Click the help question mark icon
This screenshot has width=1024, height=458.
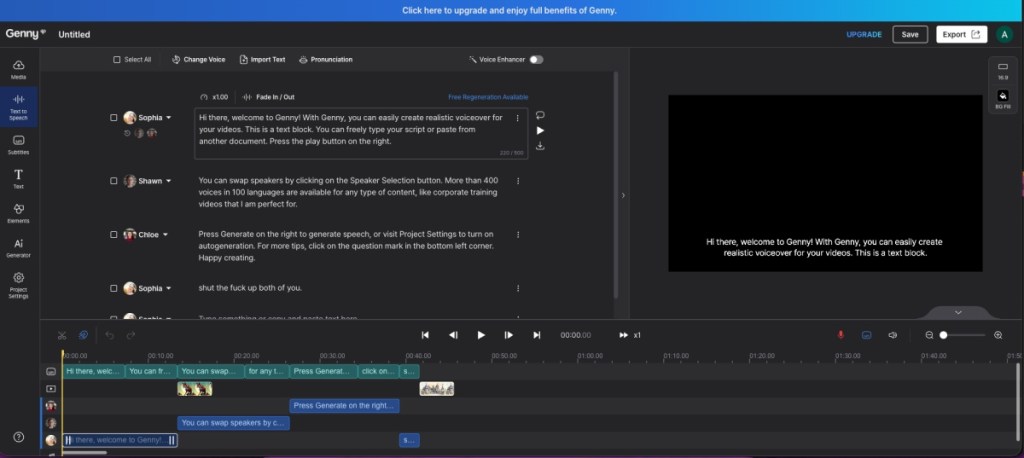coord(18,437)
